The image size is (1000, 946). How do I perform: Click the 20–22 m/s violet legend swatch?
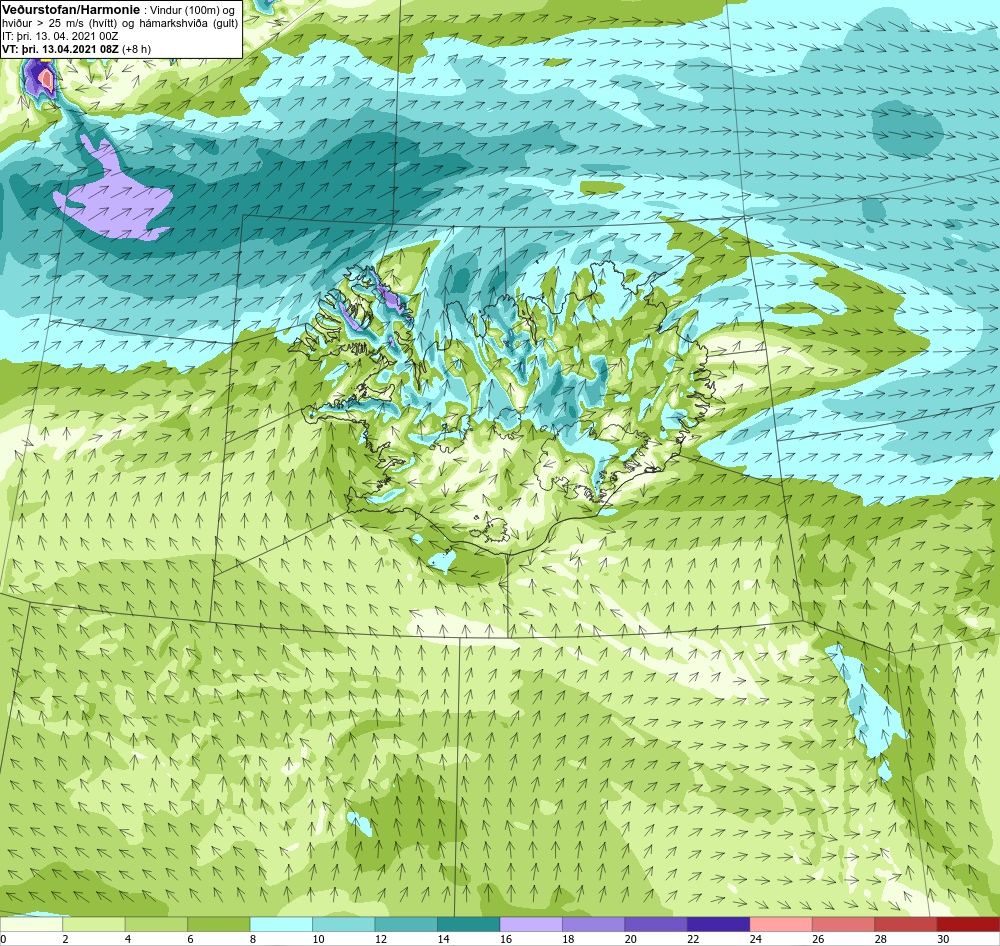coord(656,924)
